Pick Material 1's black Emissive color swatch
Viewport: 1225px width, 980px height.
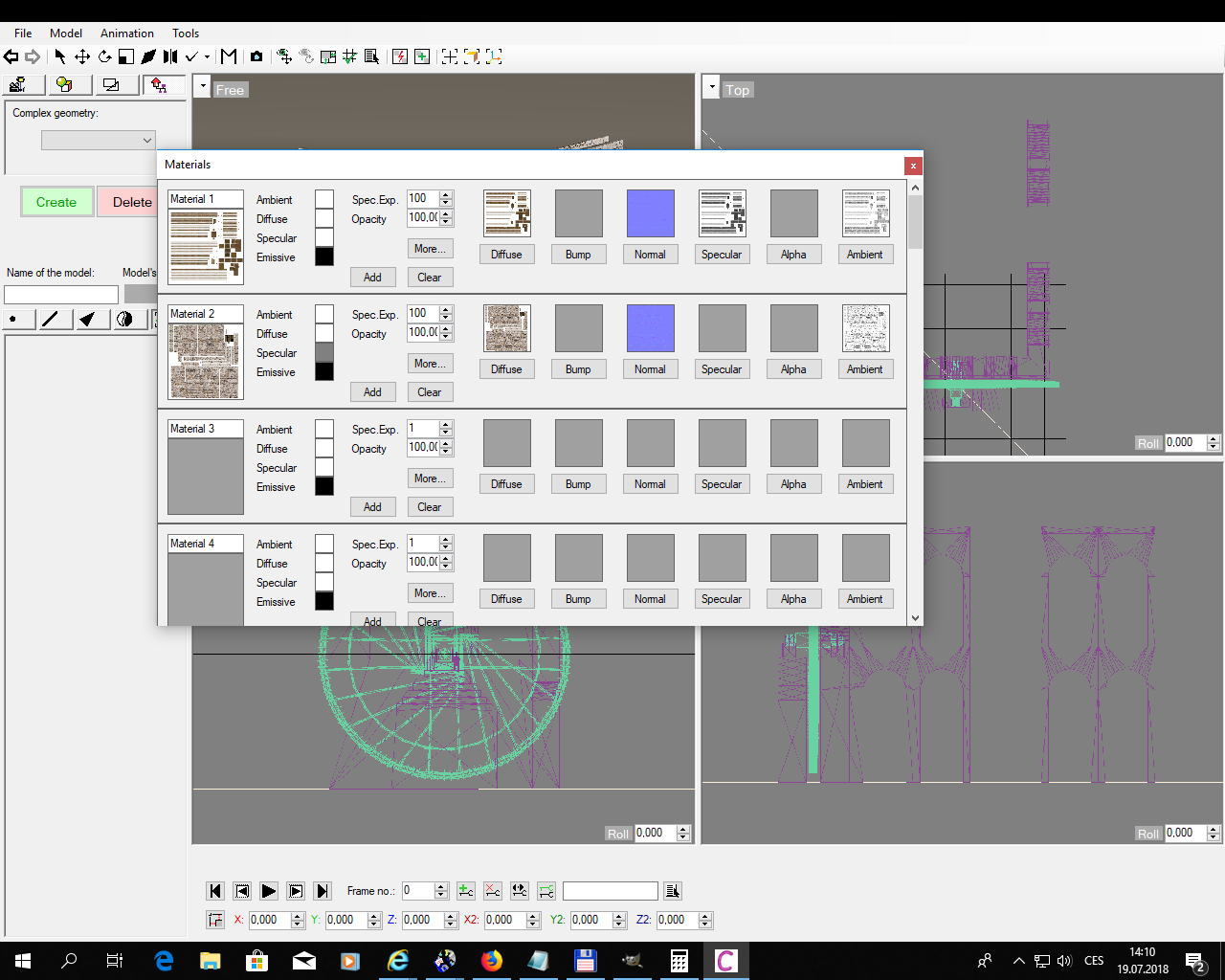point(324,256)
